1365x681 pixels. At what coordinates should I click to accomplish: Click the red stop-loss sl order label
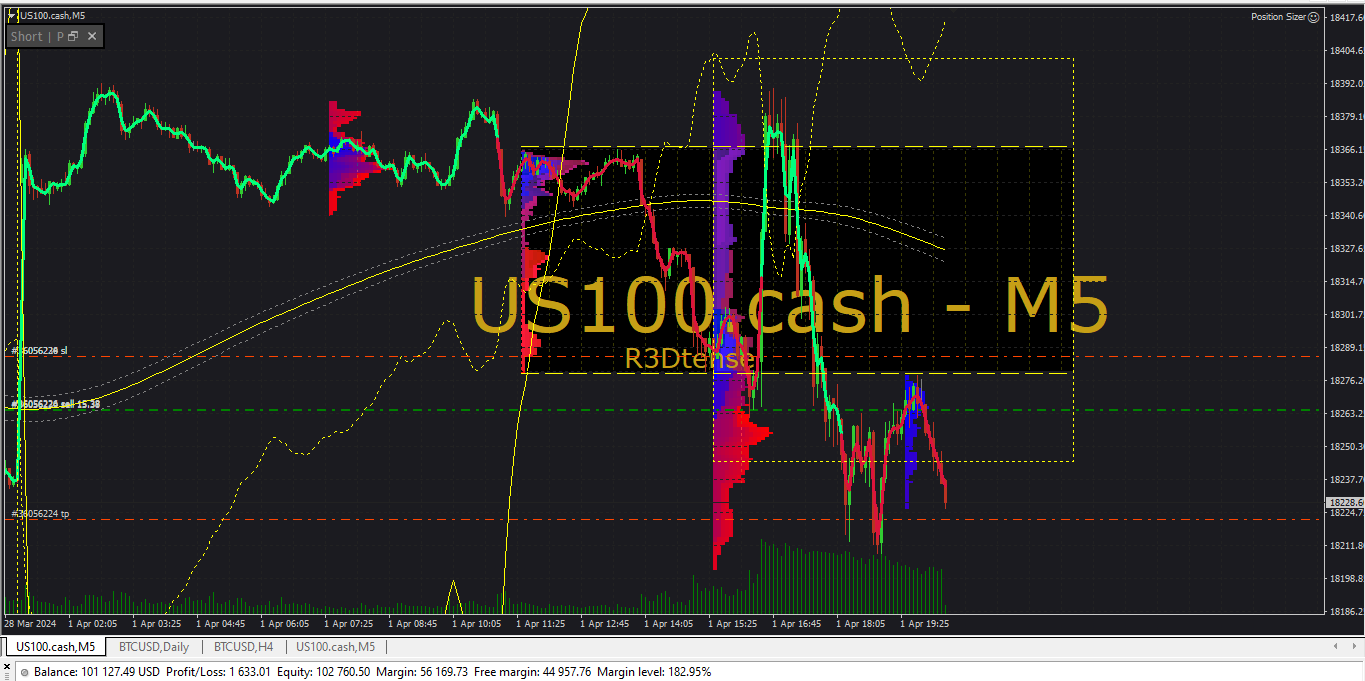click(40, 350)
